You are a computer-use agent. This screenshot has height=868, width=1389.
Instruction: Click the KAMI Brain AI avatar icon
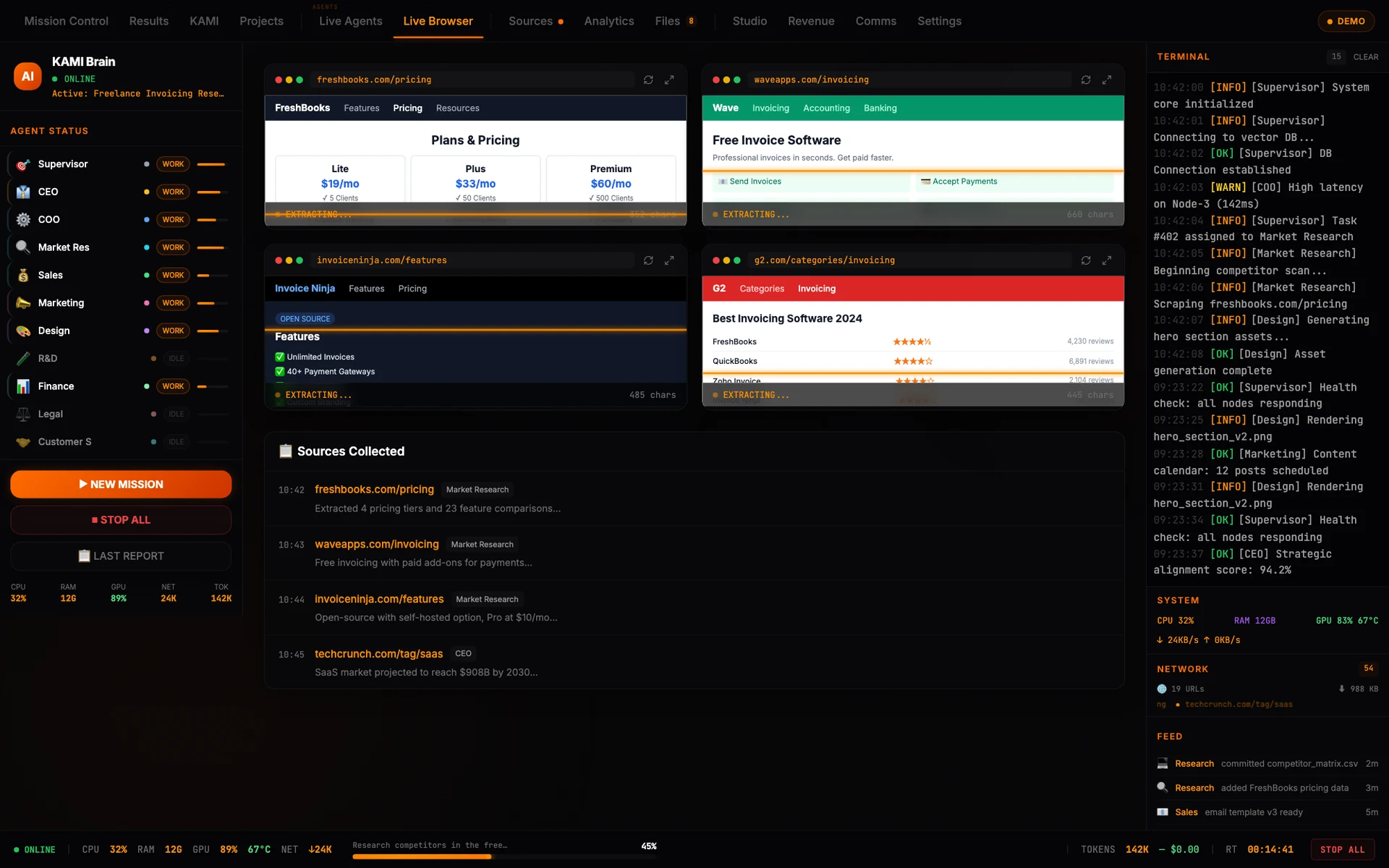pyautogui.click(x=27, y=76)
